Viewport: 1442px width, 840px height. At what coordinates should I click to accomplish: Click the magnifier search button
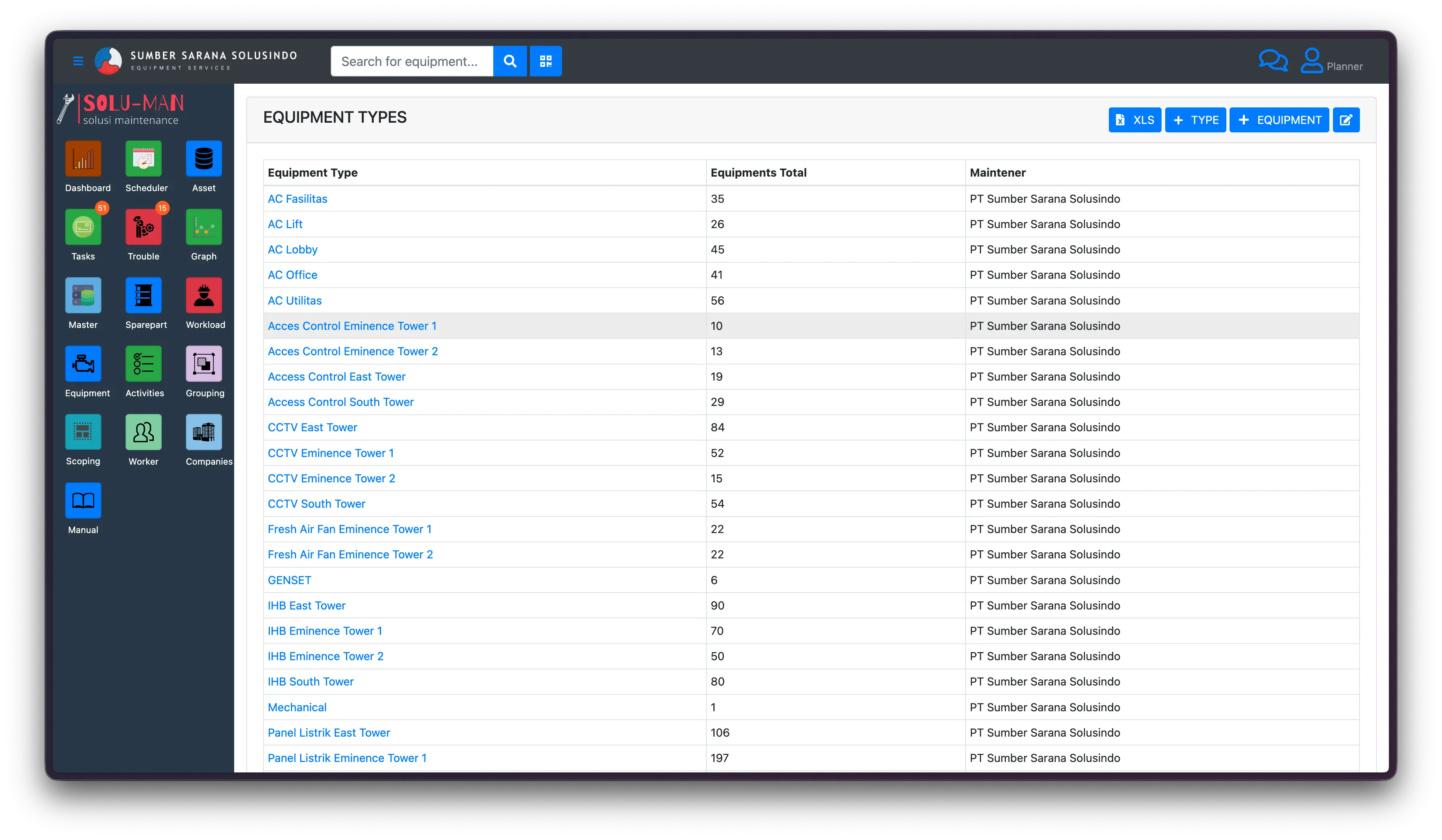510,61
